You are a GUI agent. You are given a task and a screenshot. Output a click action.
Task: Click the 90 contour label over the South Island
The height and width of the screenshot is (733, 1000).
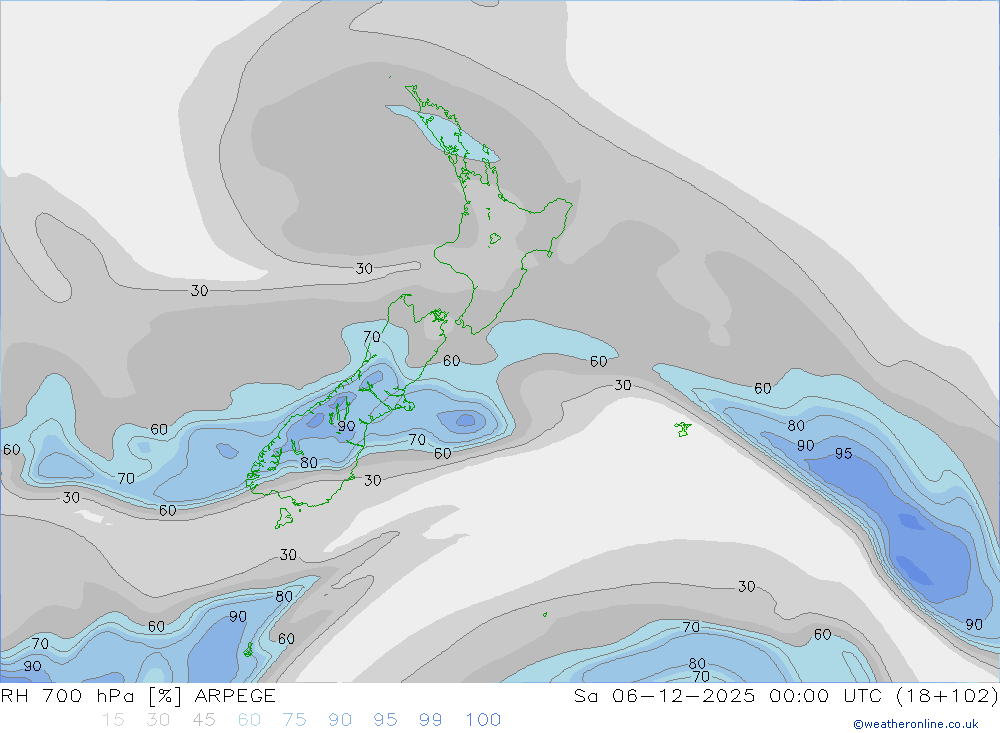click(346, 426)
